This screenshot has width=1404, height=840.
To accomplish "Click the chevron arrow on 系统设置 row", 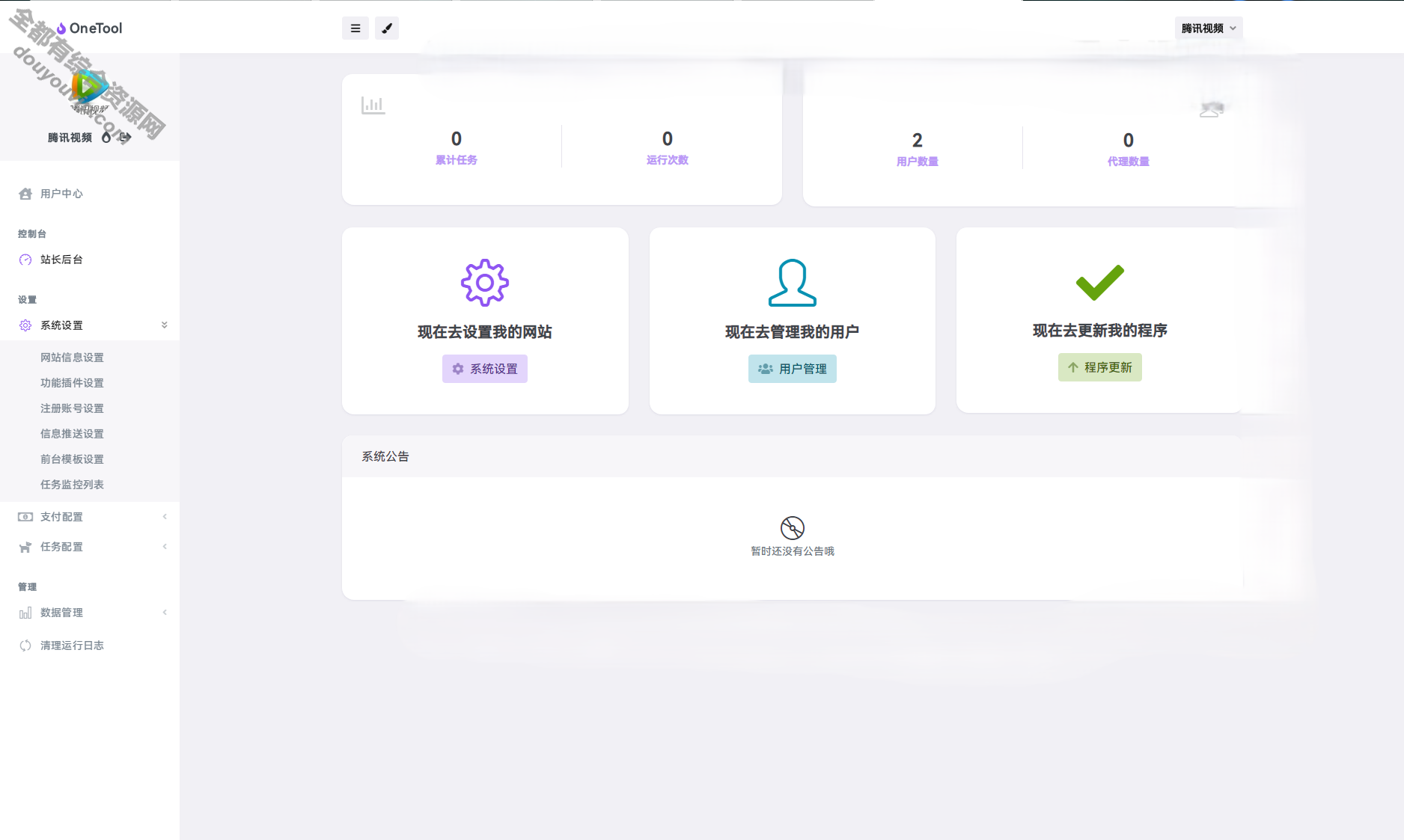I will point(165,325).
